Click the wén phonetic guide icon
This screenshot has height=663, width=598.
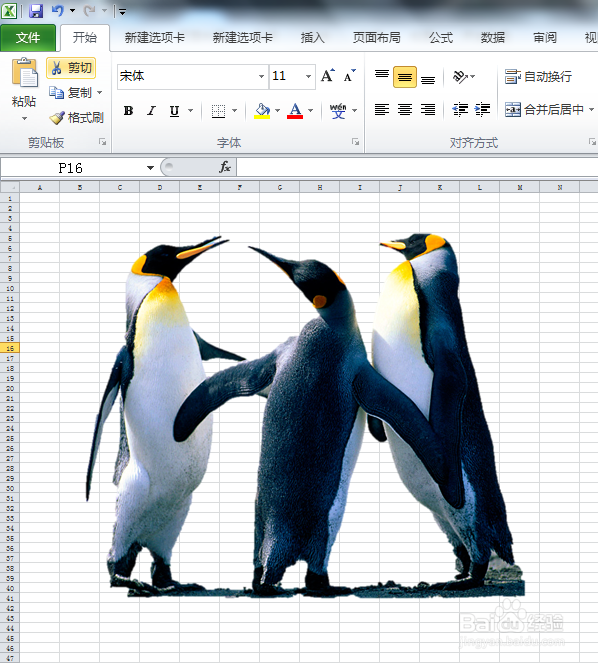[x=338, y=111]
